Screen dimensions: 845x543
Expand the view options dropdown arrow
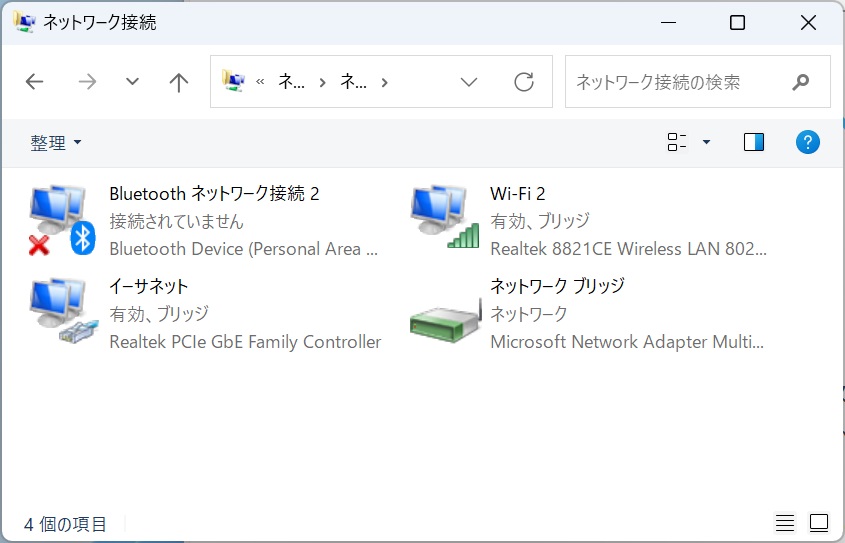(706, 142)
